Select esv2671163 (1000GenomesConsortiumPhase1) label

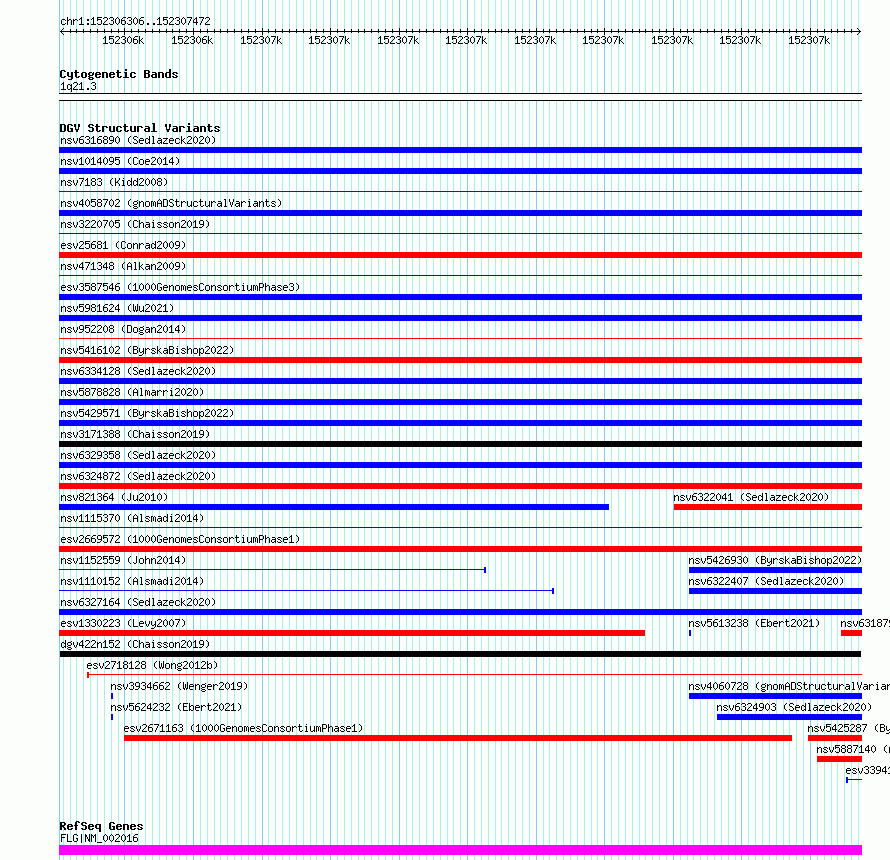[243, 728]
